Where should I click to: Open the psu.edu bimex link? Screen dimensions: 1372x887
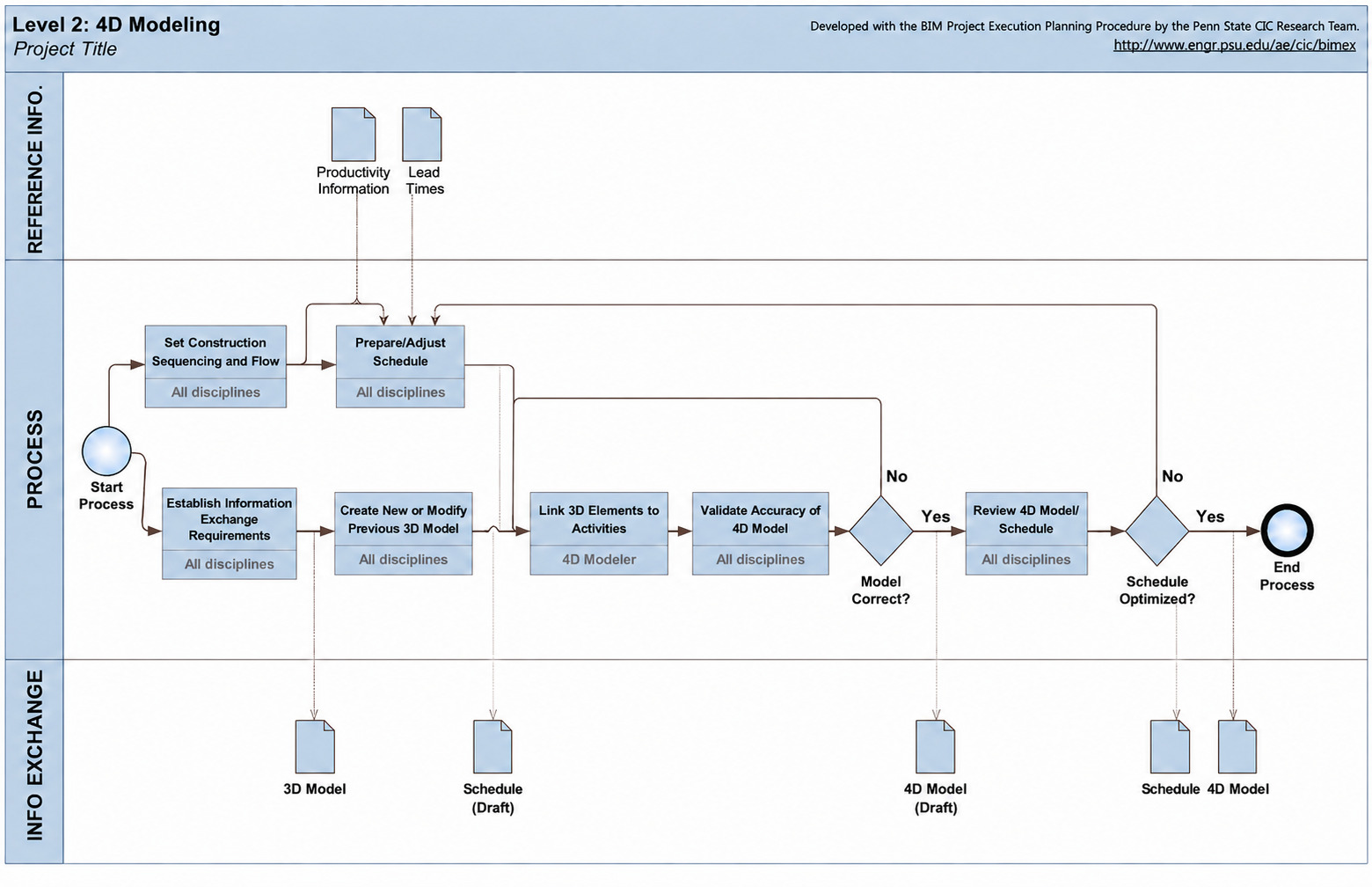(1235, 45)
